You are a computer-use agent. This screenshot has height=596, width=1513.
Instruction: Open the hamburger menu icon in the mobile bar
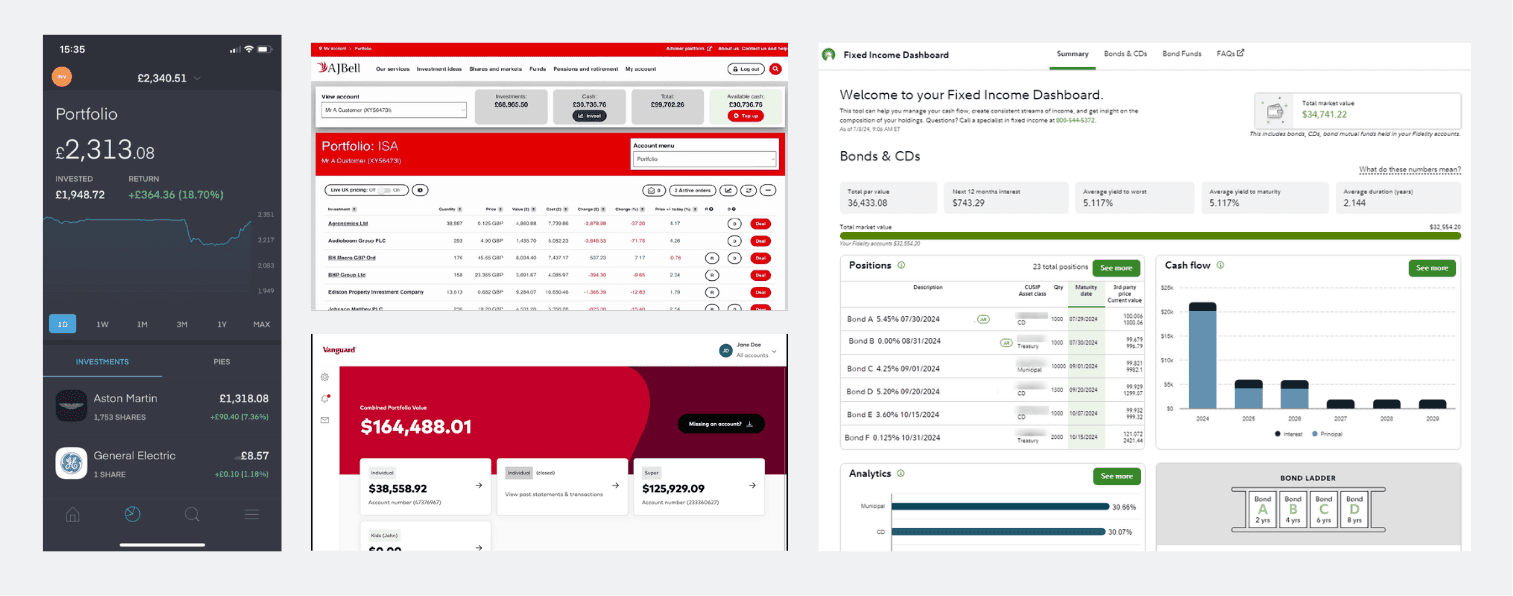click(251, 515)
